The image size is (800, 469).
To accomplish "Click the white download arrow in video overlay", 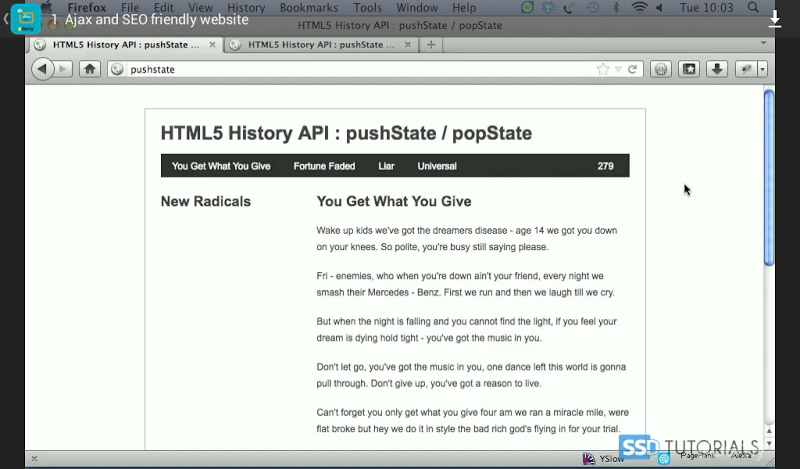I will [775, 19].
